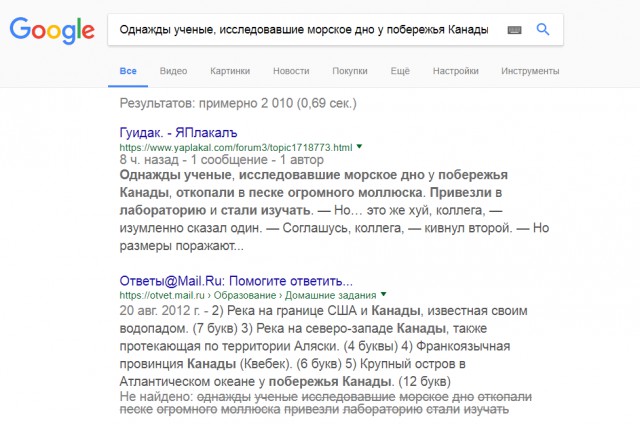Open the on-screen keyboard icon
Viewport: 640px width, 424px height.
pos(514,30)
